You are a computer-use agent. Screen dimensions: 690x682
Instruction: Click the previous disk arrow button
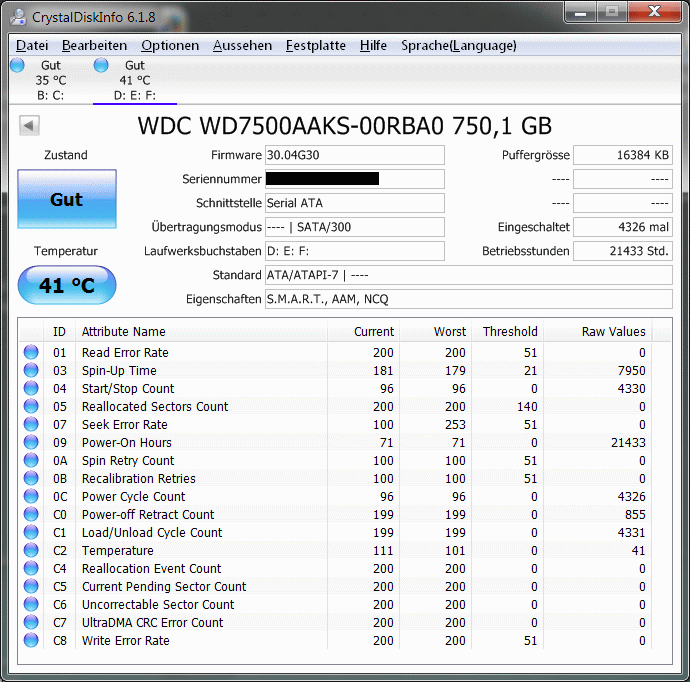pos(29,126)
